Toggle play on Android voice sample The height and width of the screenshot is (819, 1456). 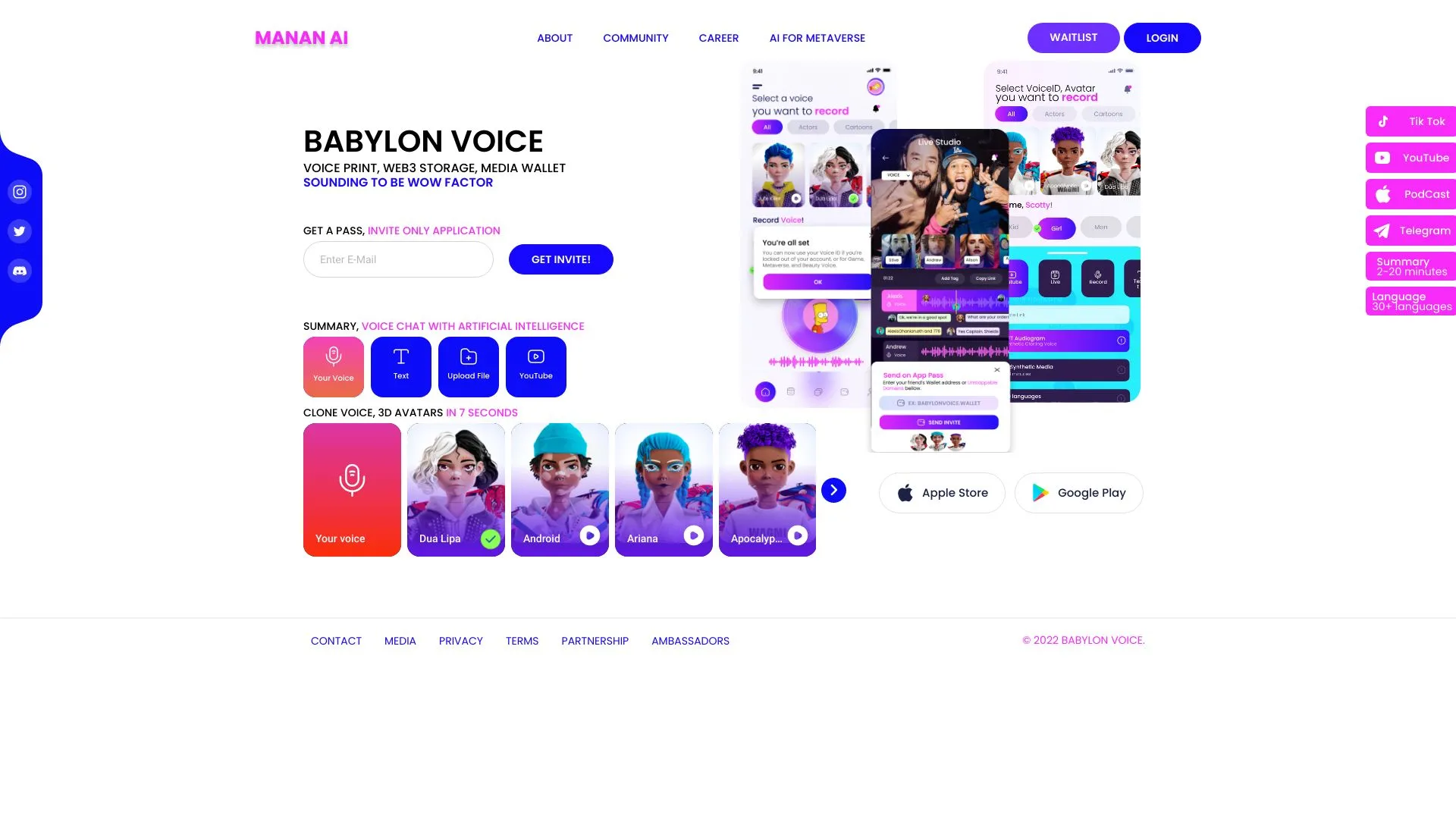[x=590, y=535]
